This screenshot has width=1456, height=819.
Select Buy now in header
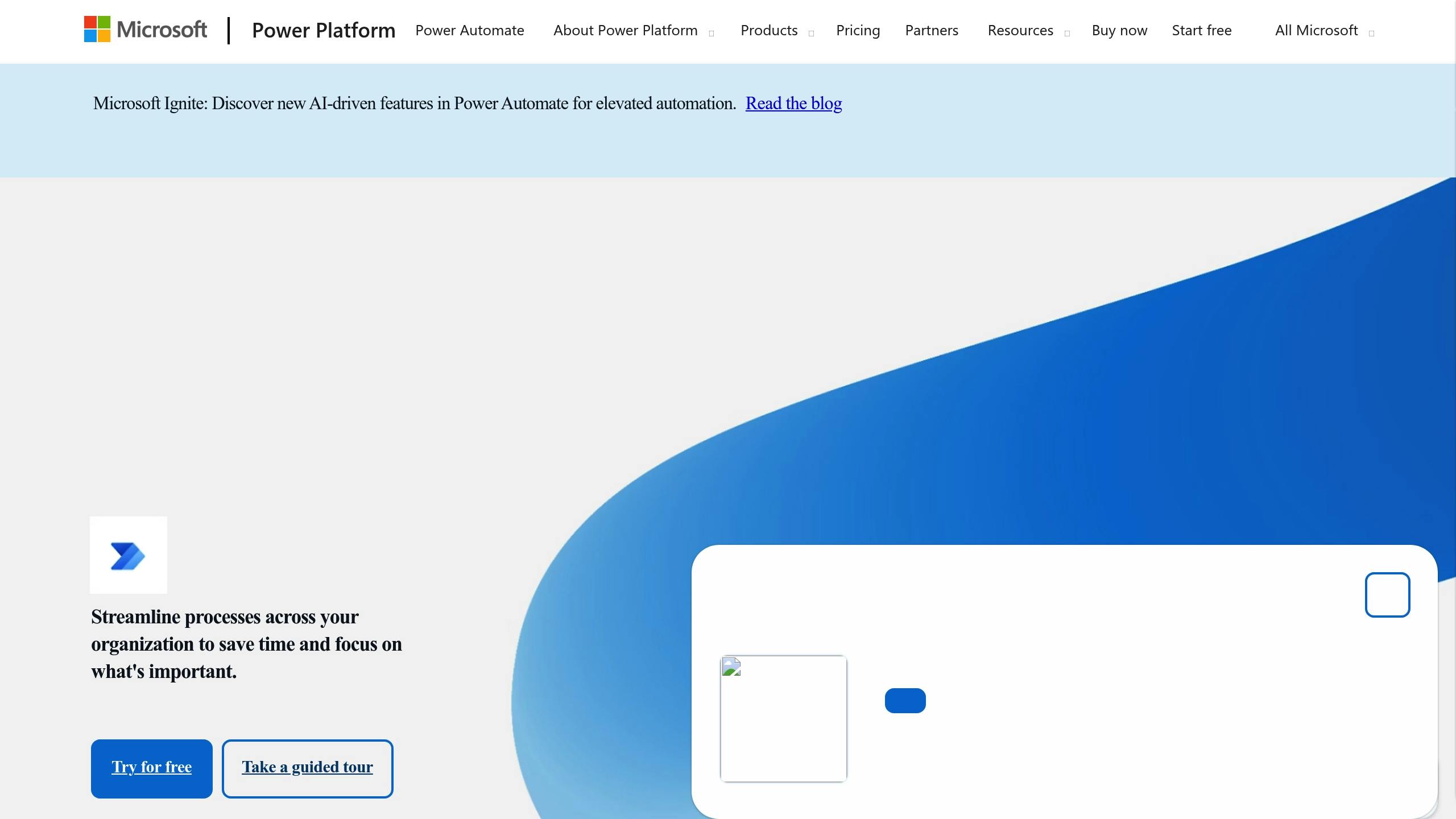[1119, 30]
